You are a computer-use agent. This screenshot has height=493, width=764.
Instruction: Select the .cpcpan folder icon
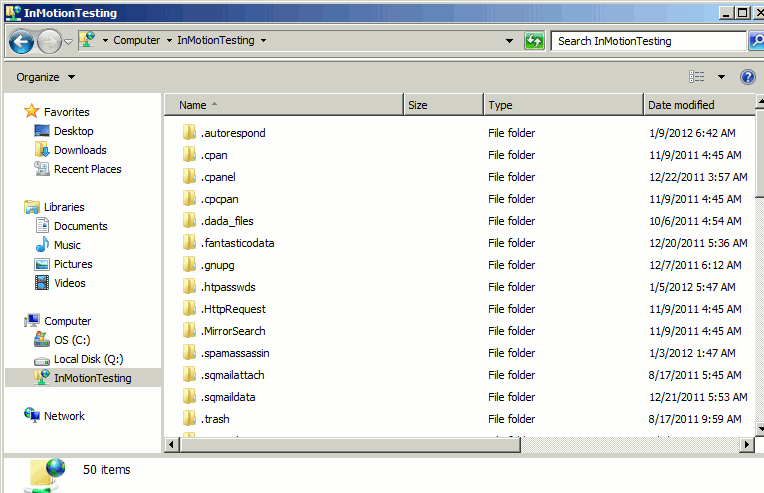click(190, 198)
